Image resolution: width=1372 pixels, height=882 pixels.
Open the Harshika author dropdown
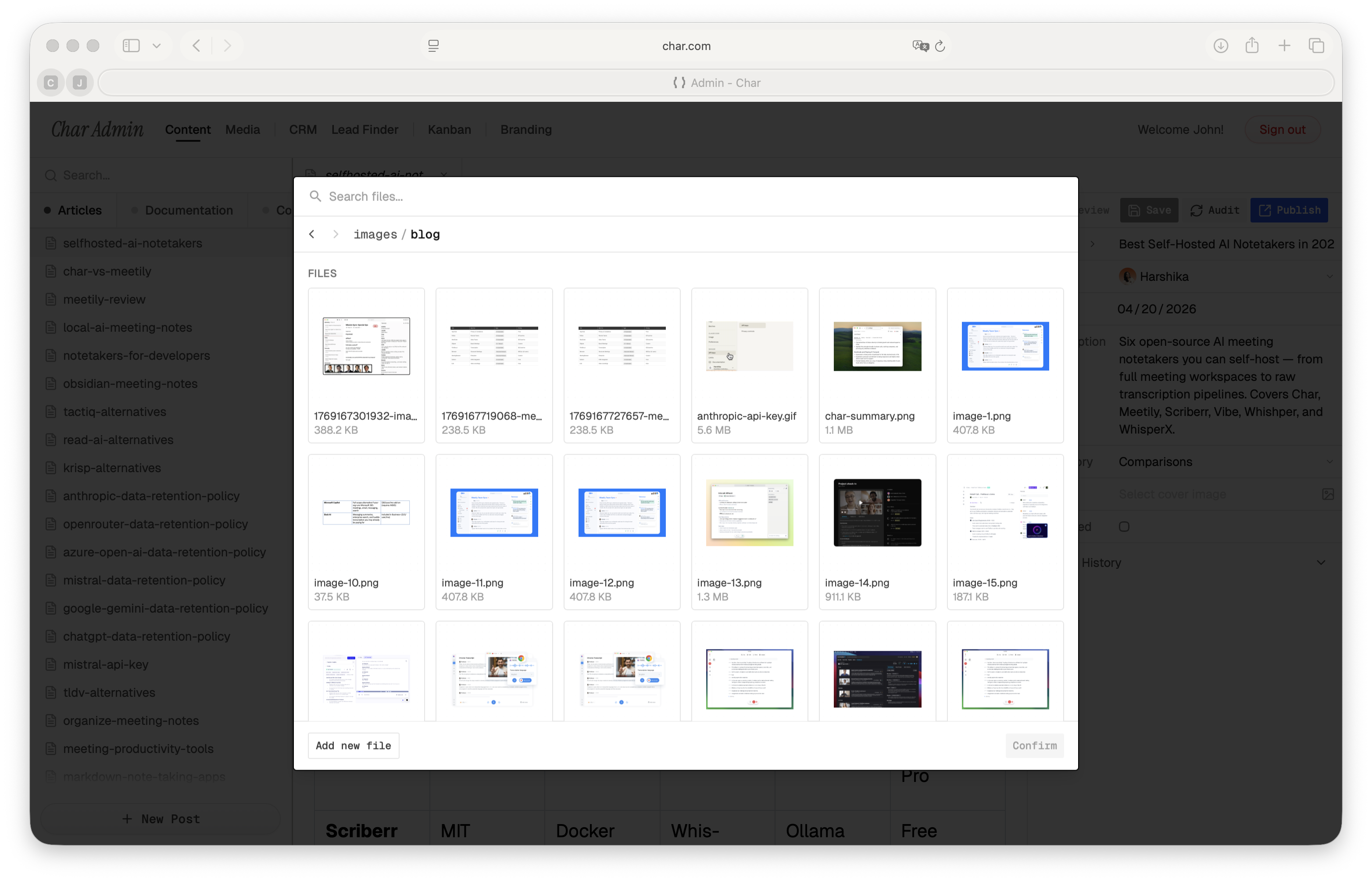click(1227, 276)
